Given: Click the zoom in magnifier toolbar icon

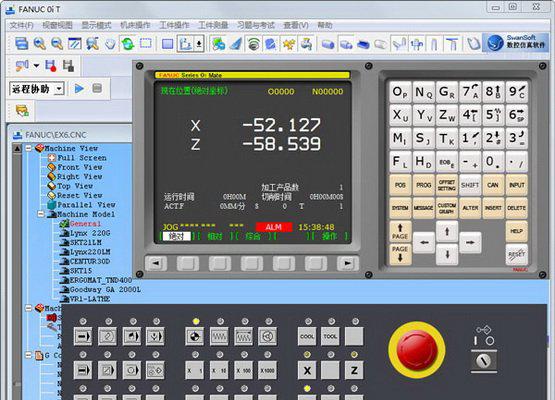Looking at the screenshot, I should point(40,44).
